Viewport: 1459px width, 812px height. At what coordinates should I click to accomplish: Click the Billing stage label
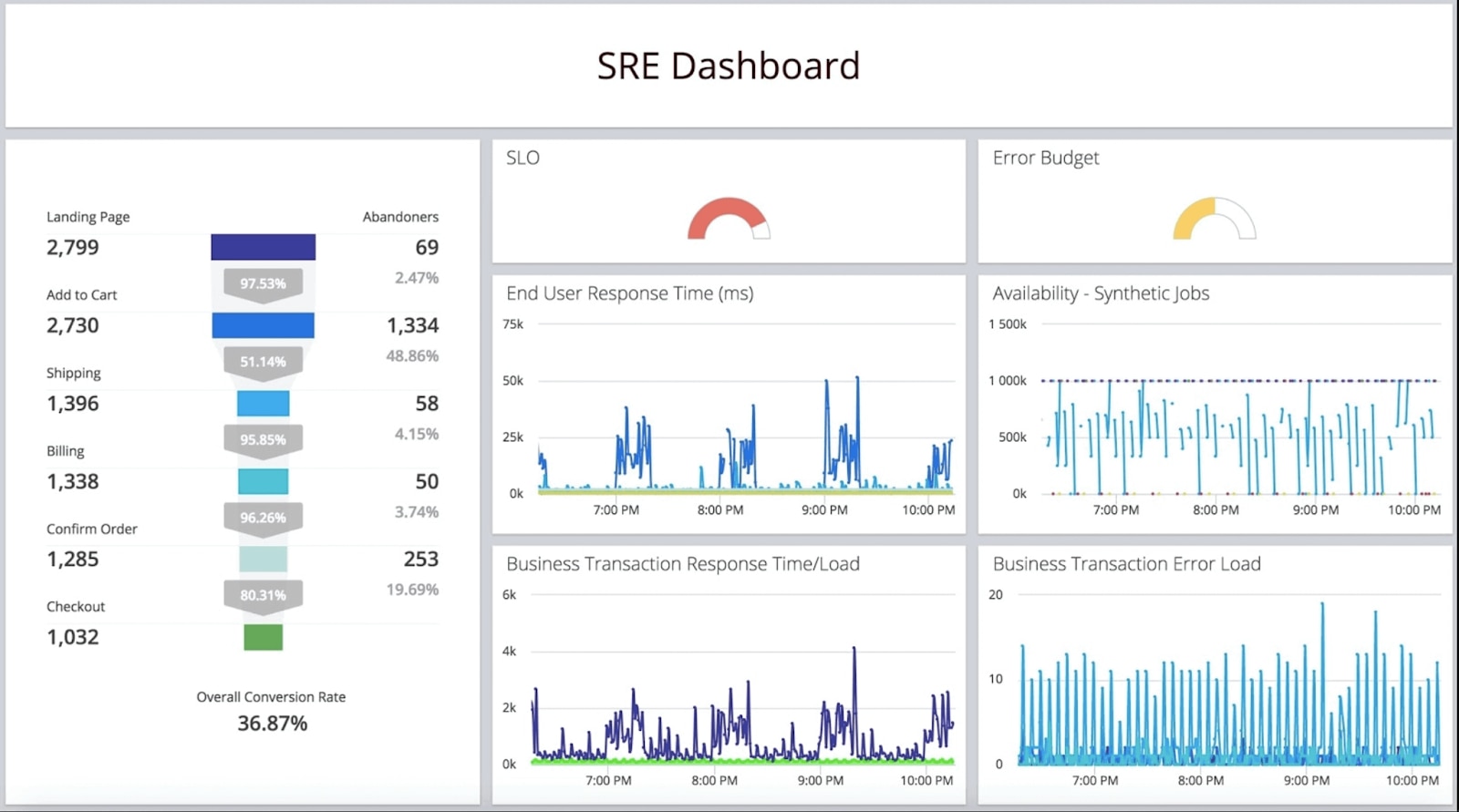click(66, 451)
